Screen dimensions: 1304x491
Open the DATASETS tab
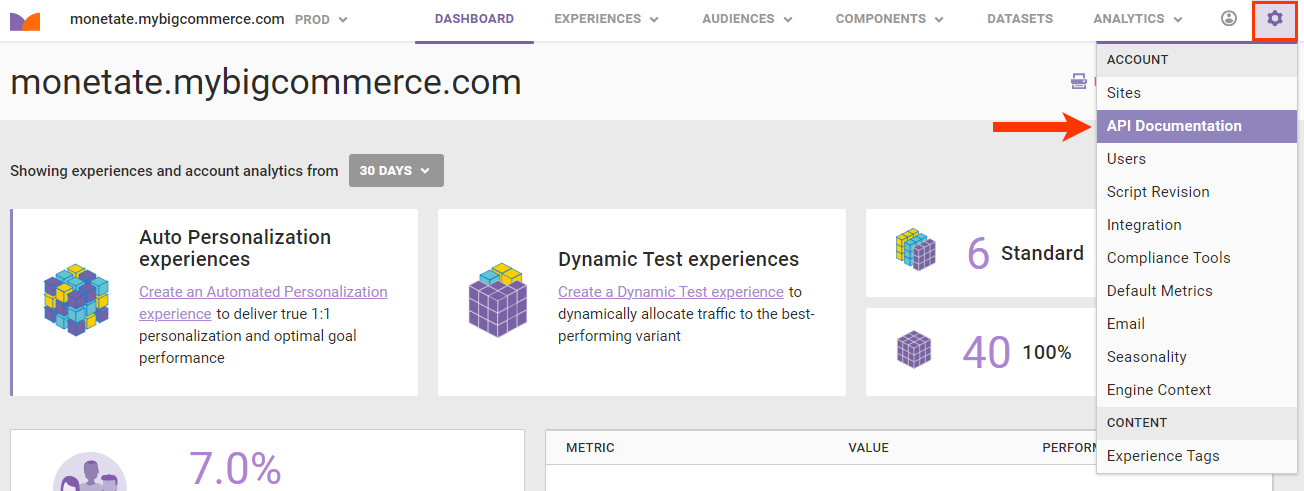point(1018,19)
